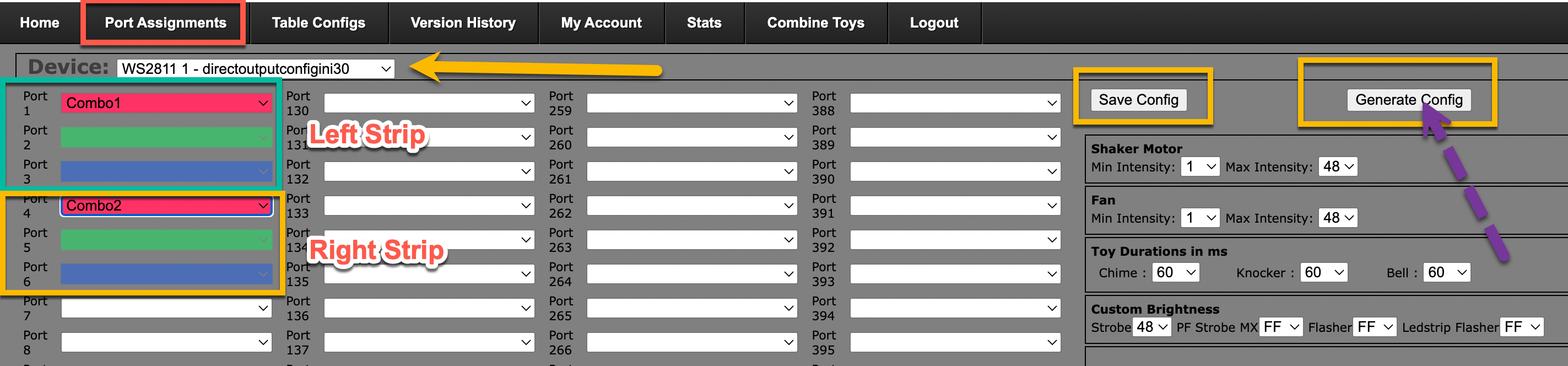The image size is (1568, 366).
Task: Open the Strobe brightness dropdown
Action: [x=1151, y=327]
